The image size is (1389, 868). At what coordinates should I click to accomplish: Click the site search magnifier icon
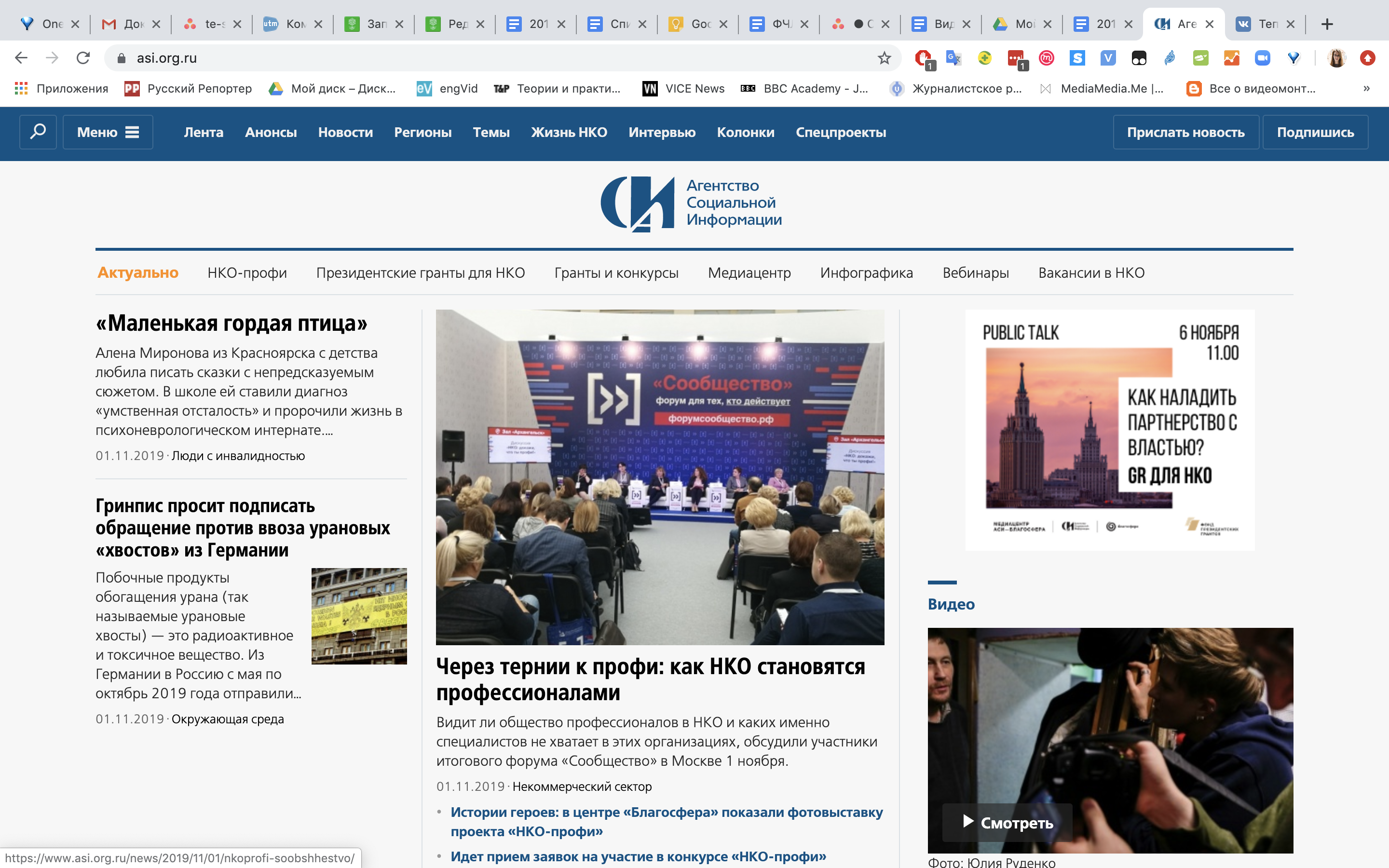[x=38, y=132]
